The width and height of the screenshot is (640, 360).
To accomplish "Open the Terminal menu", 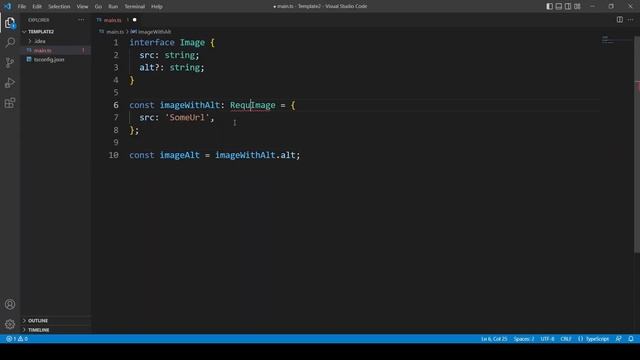I will [x=135, y=7].
